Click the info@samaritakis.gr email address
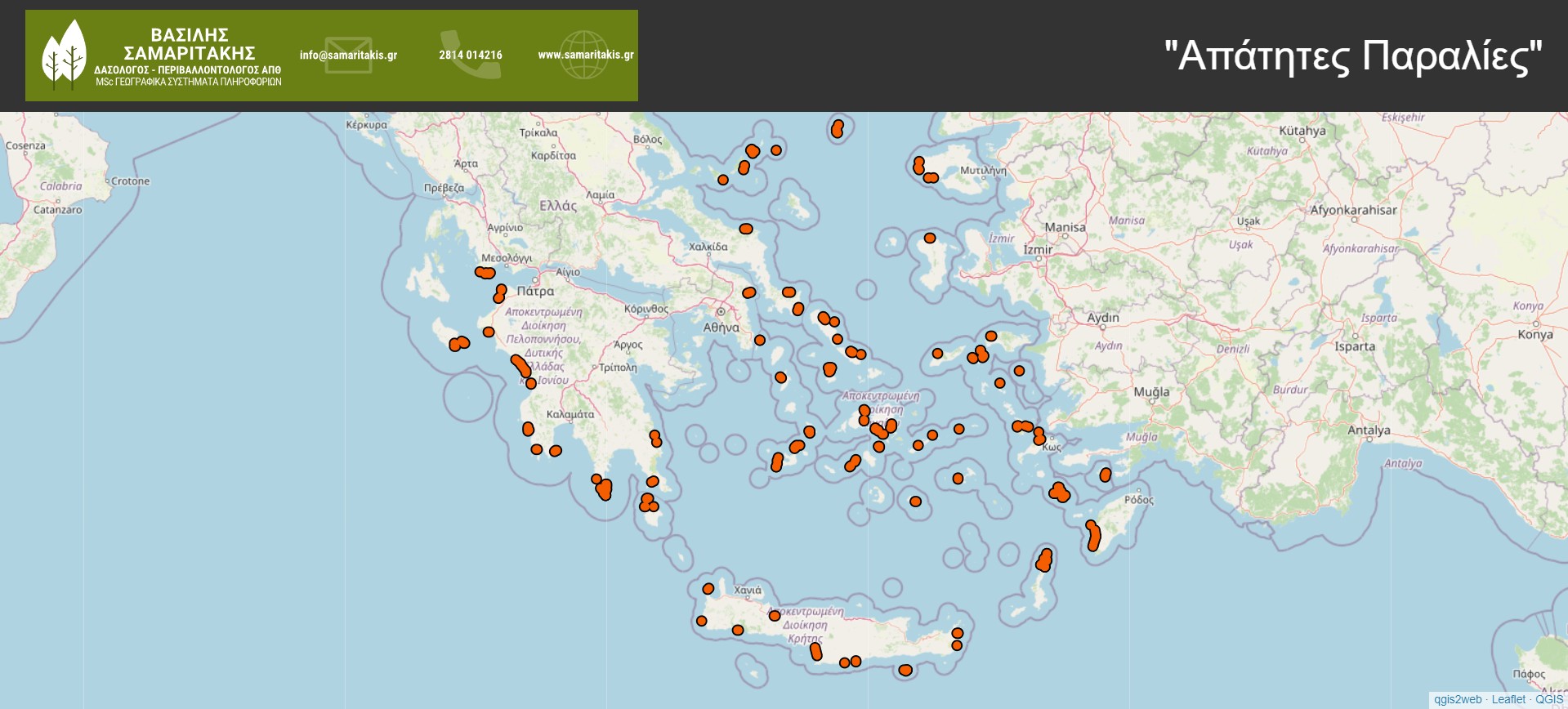The height and width of the screenshot is (709, 1568). [348, 56]
